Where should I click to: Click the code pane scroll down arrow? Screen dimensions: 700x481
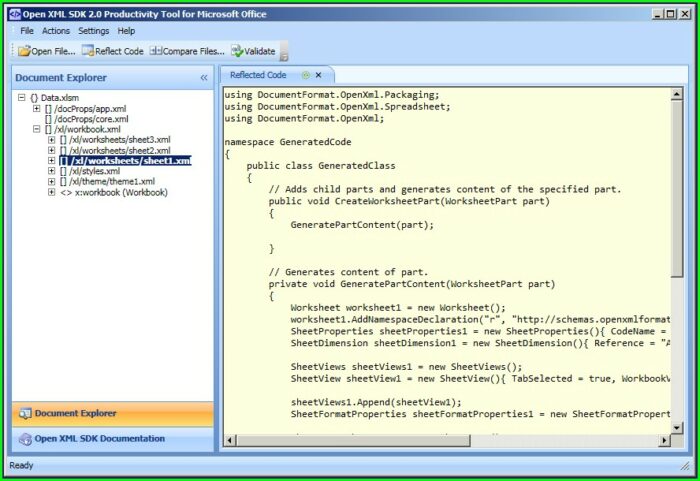coord(677,428)
